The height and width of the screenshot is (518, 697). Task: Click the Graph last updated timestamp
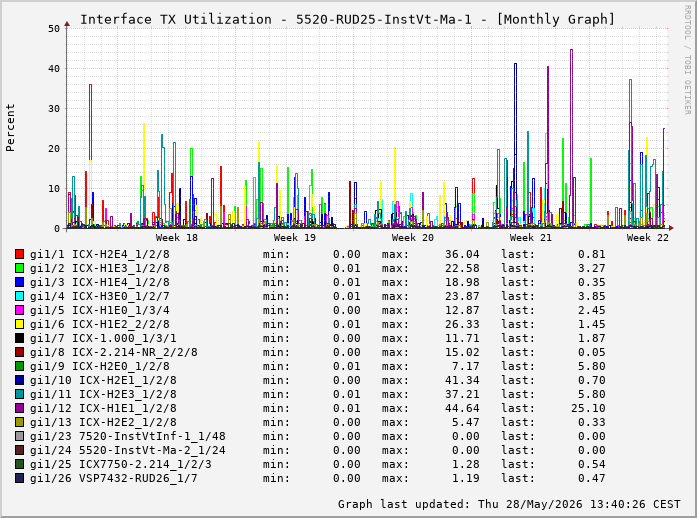pyautogui.click(x=509, y=504)
